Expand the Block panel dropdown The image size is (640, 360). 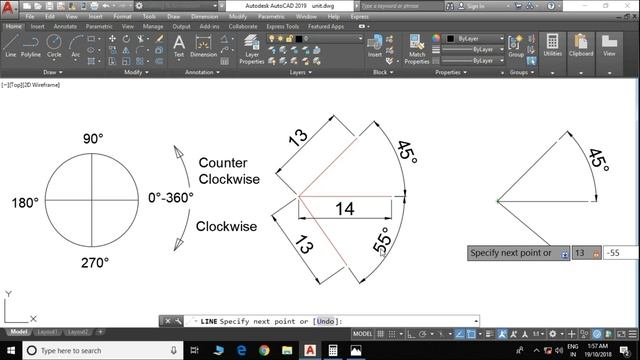(383, 72)
